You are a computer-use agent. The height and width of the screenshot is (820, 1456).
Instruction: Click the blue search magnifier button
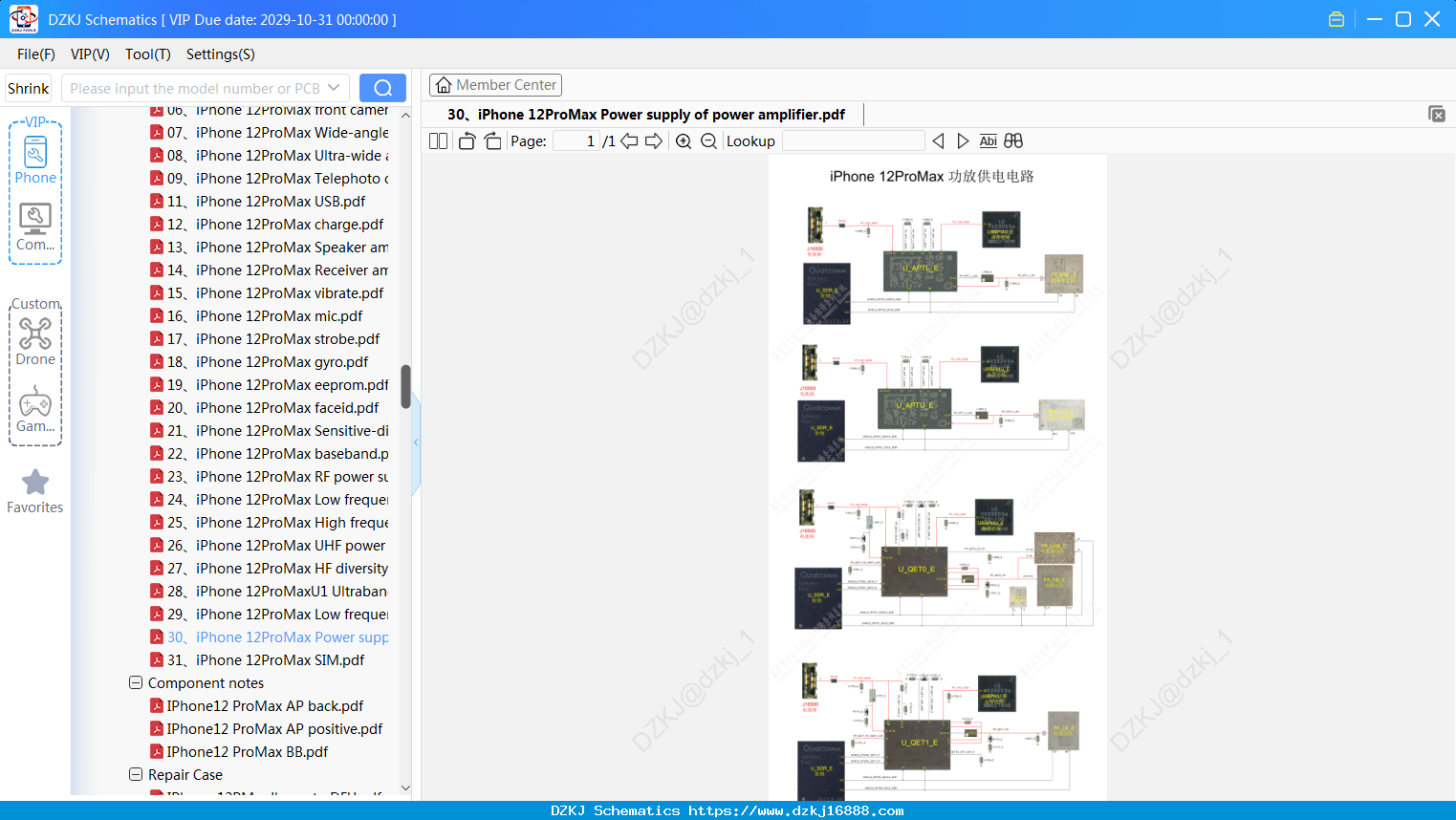[382, 88]
